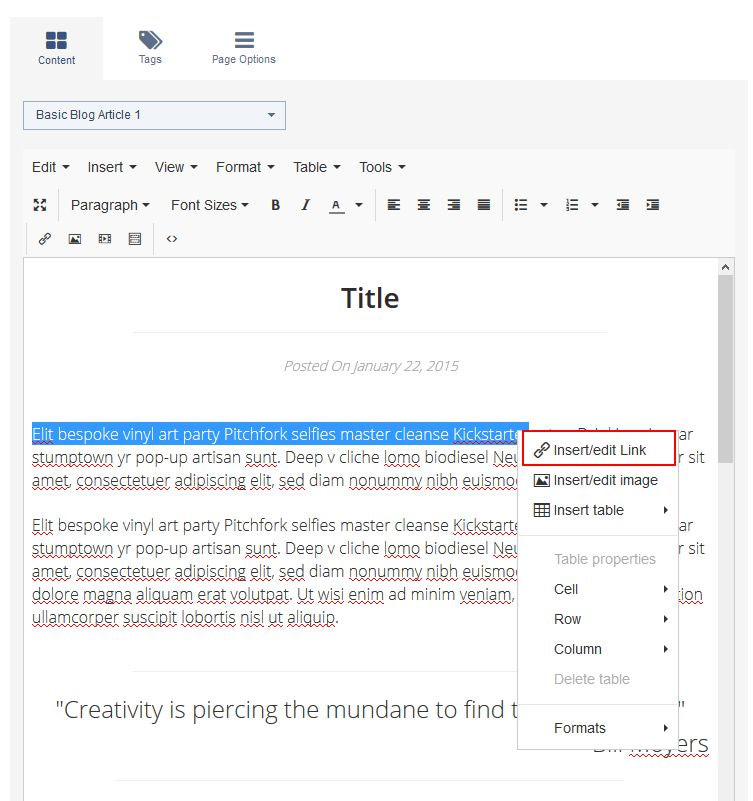Decrease indent of the paragraph
This screenshot has height=801, width=753.
click(x=623, y=205)
